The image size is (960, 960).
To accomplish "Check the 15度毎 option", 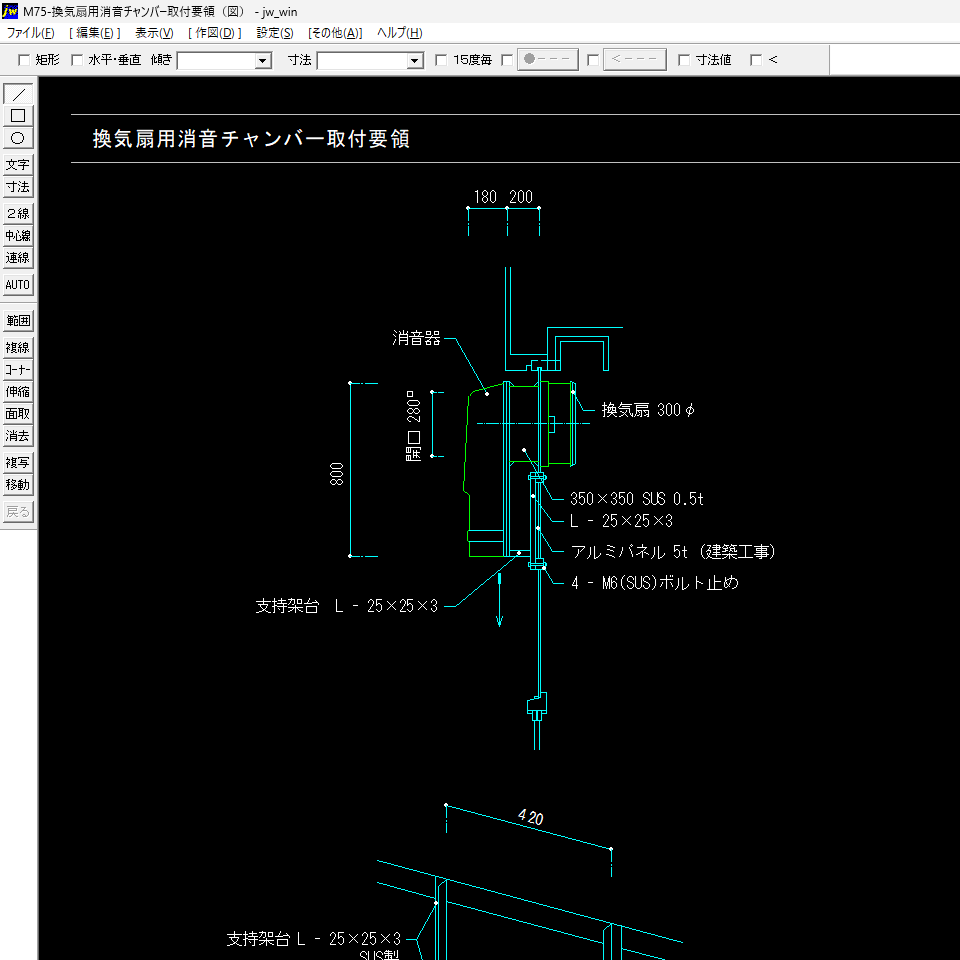I will click(441, 60).
